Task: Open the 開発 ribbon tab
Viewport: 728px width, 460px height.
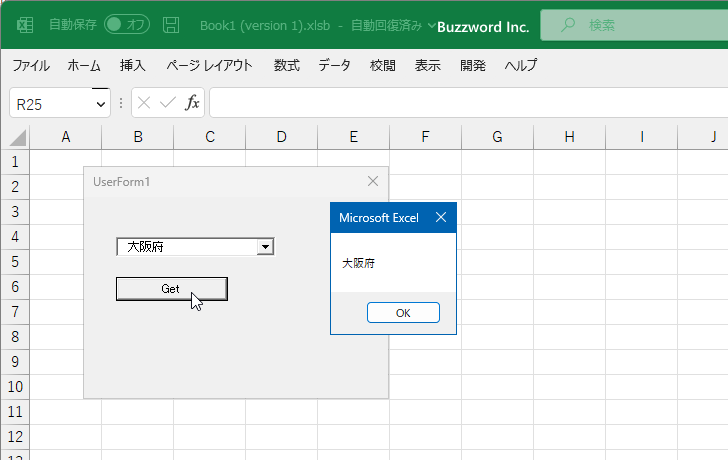Action: [473, 65]
